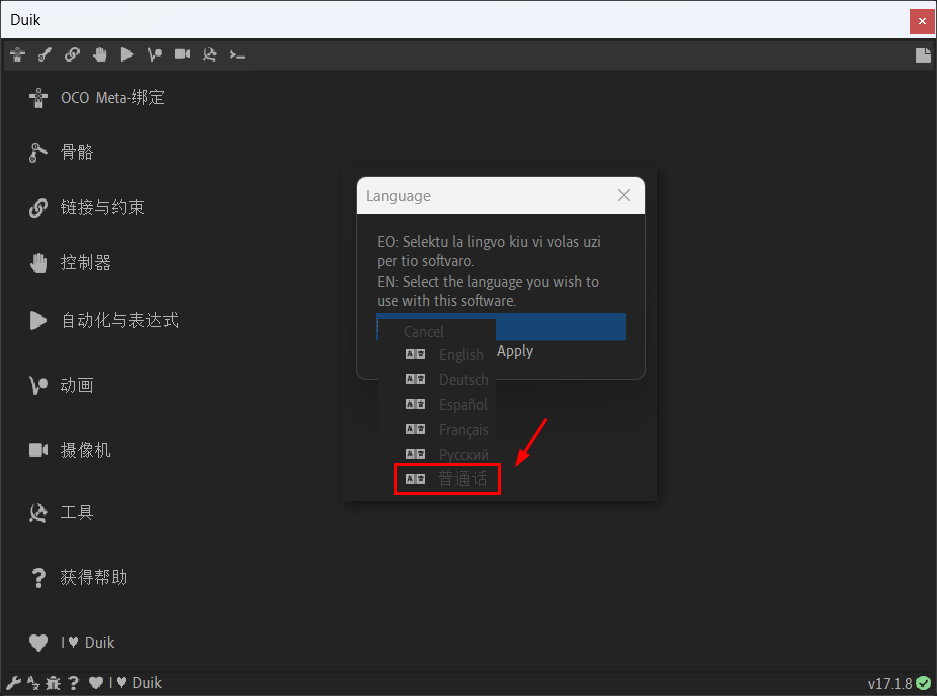The width and height of the screenshot is (937, 696).
Task: Open the Camera toolbar icon
Action: click(182, 54)
